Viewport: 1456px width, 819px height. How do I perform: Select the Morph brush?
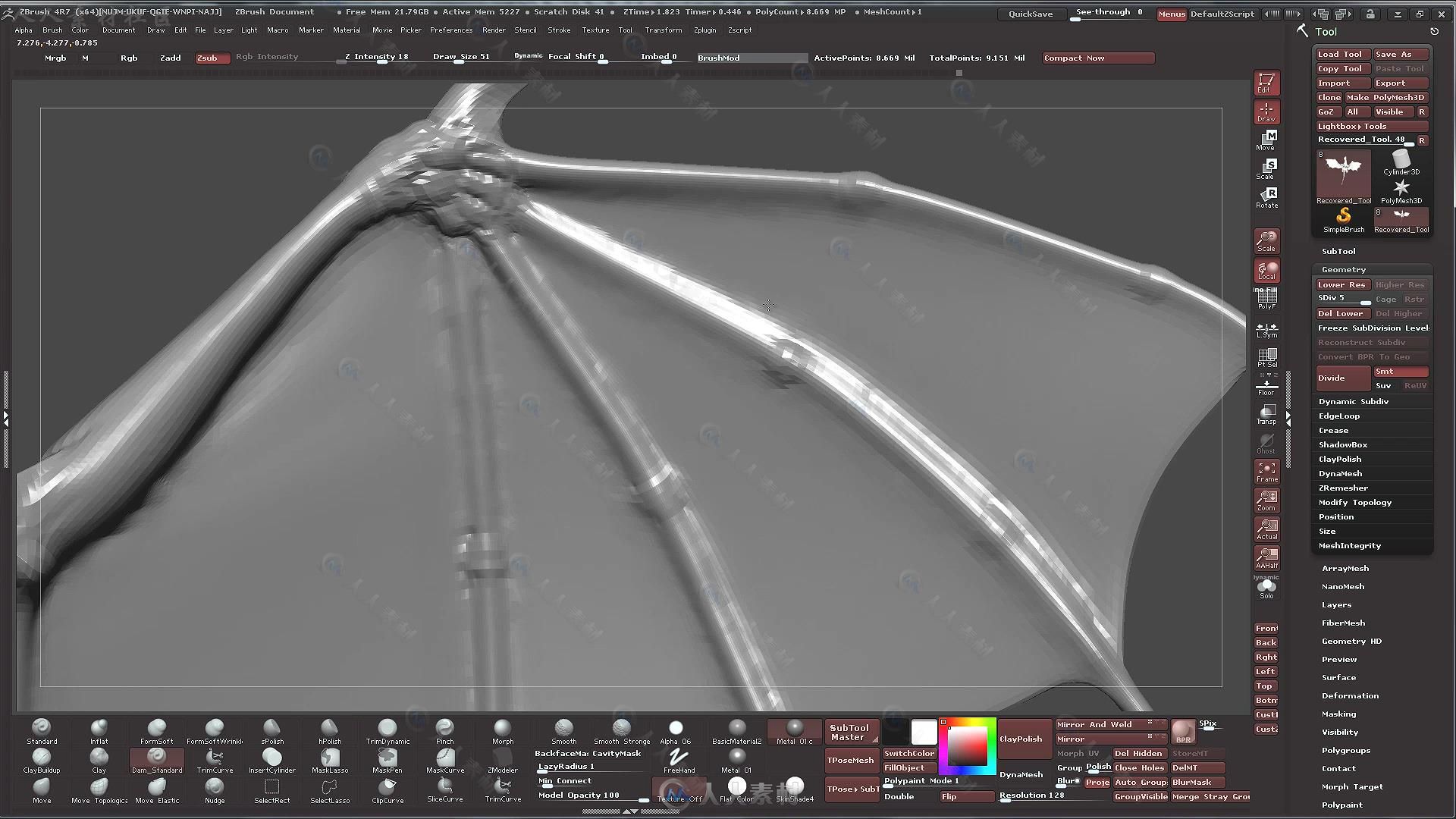(x=503, y=732)
